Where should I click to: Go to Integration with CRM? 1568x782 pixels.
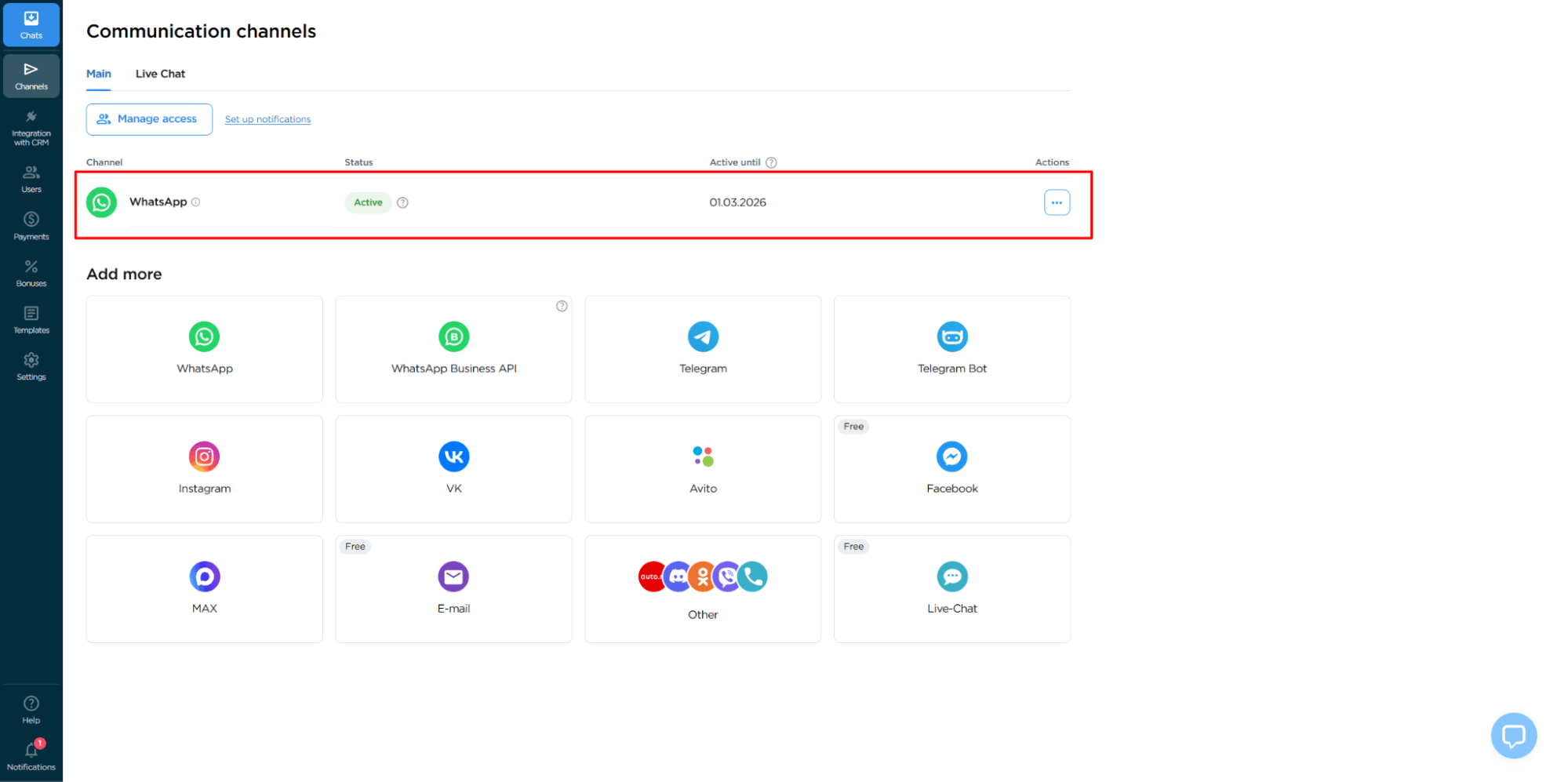tap(31, 128)
